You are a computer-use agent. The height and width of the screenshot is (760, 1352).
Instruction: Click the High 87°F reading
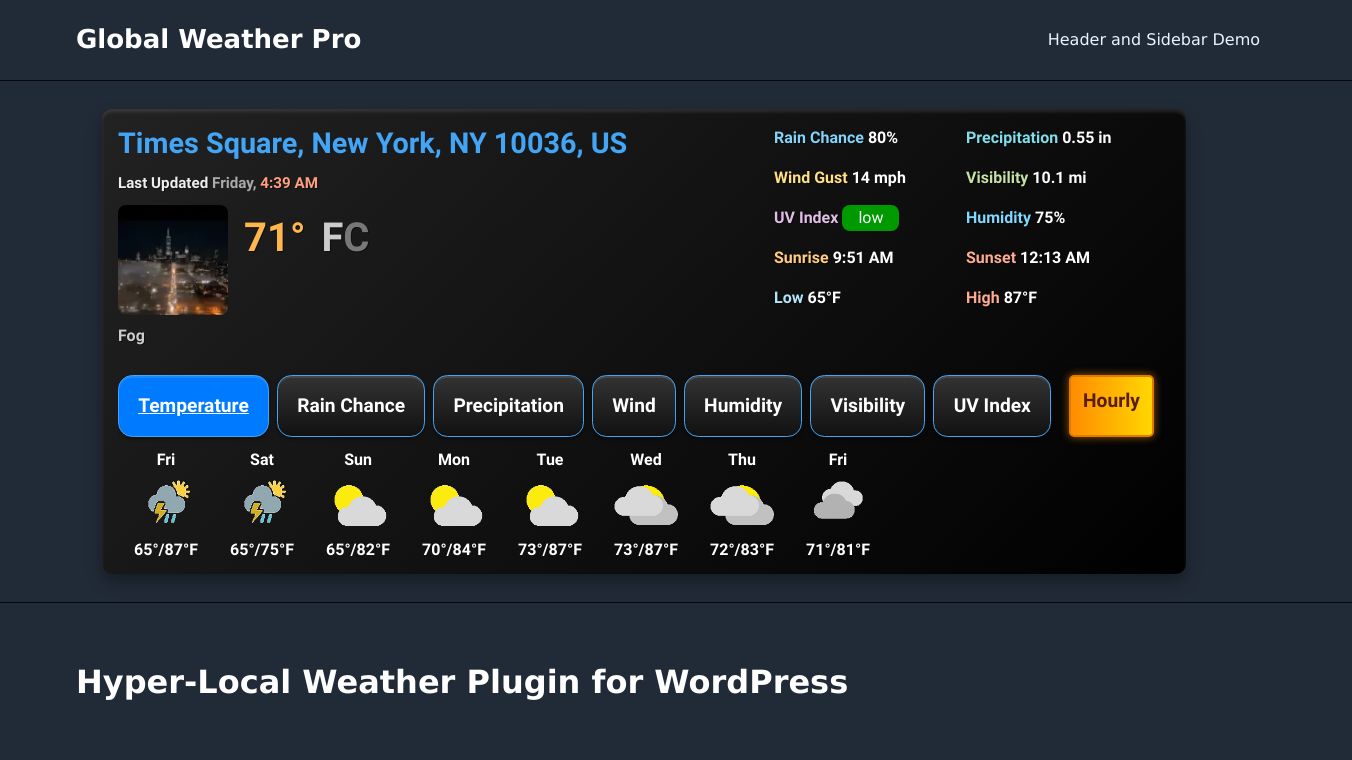[1001, 298]
